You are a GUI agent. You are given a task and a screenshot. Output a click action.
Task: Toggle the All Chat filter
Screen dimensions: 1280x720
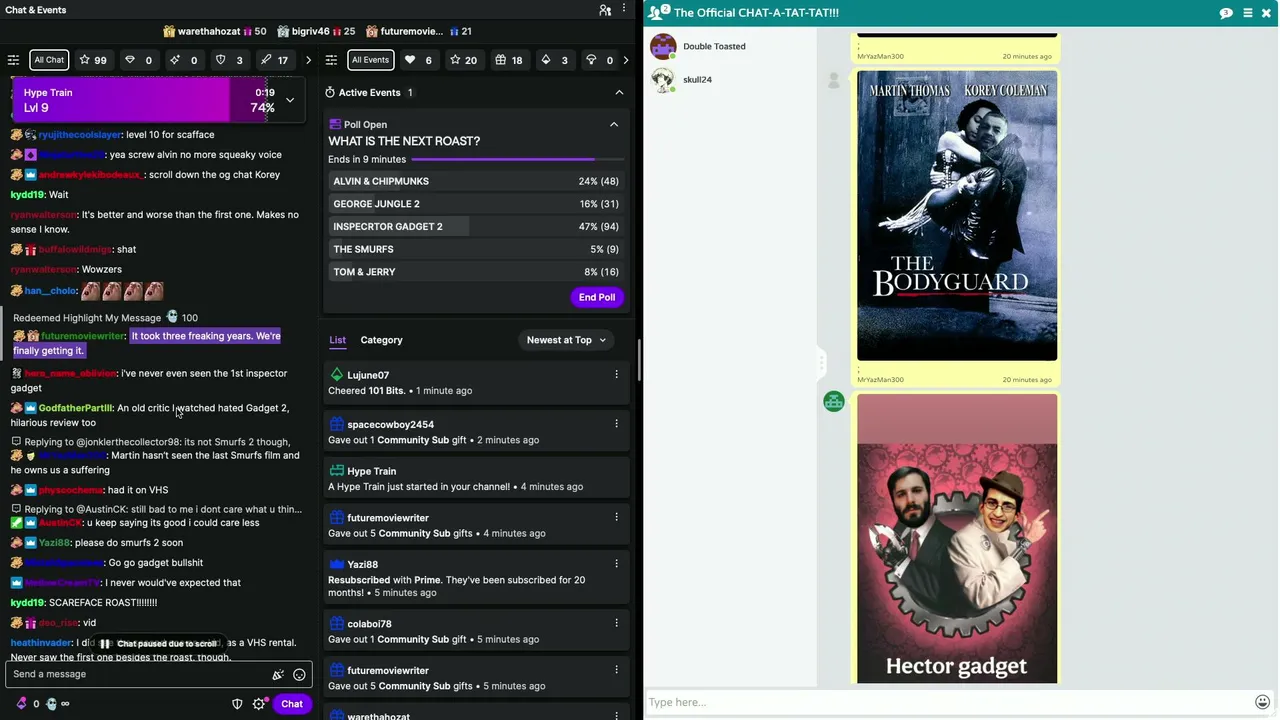click(x=49, y=60)
